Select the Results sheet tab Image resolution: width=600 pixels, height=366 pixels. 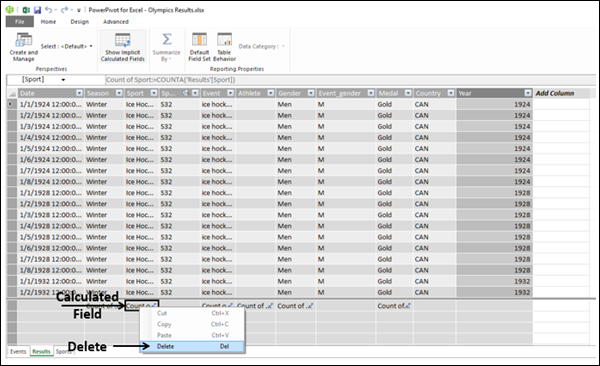pos(41,351)
